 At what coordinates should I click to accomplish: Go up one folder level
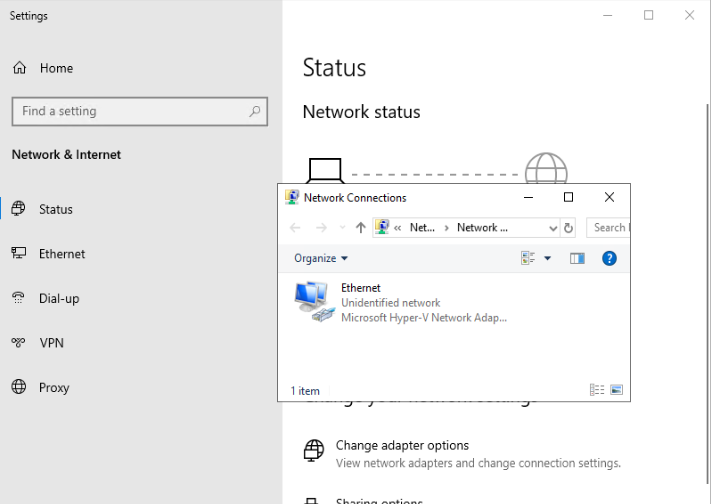361,228
